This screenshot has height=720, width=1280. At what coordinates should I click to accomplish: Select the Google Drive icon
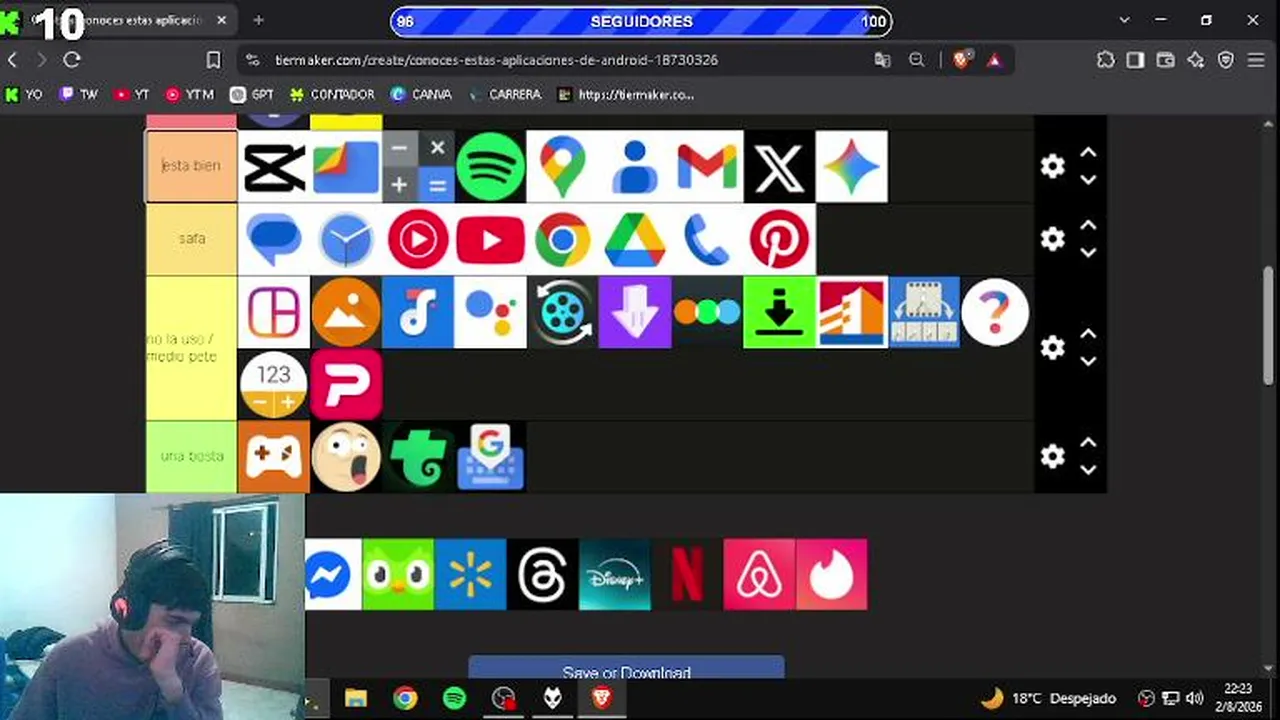pos(635,239)
